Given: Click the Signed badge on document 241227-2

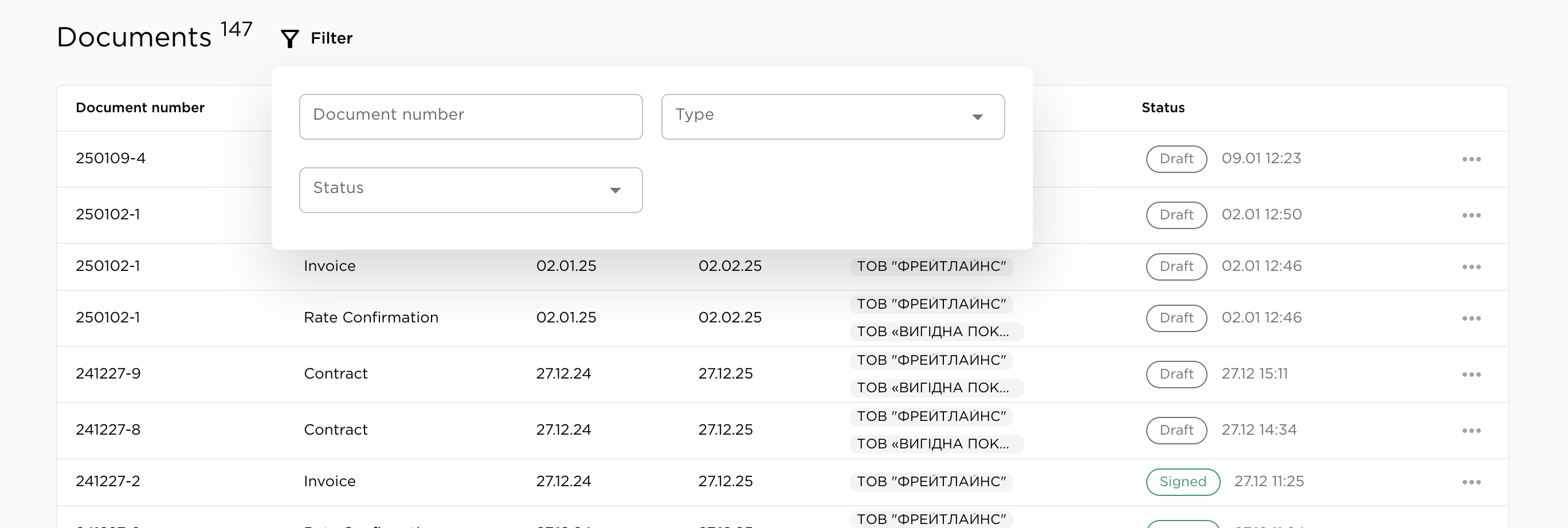Looking at the screenshot, I should coord(1183,482).
